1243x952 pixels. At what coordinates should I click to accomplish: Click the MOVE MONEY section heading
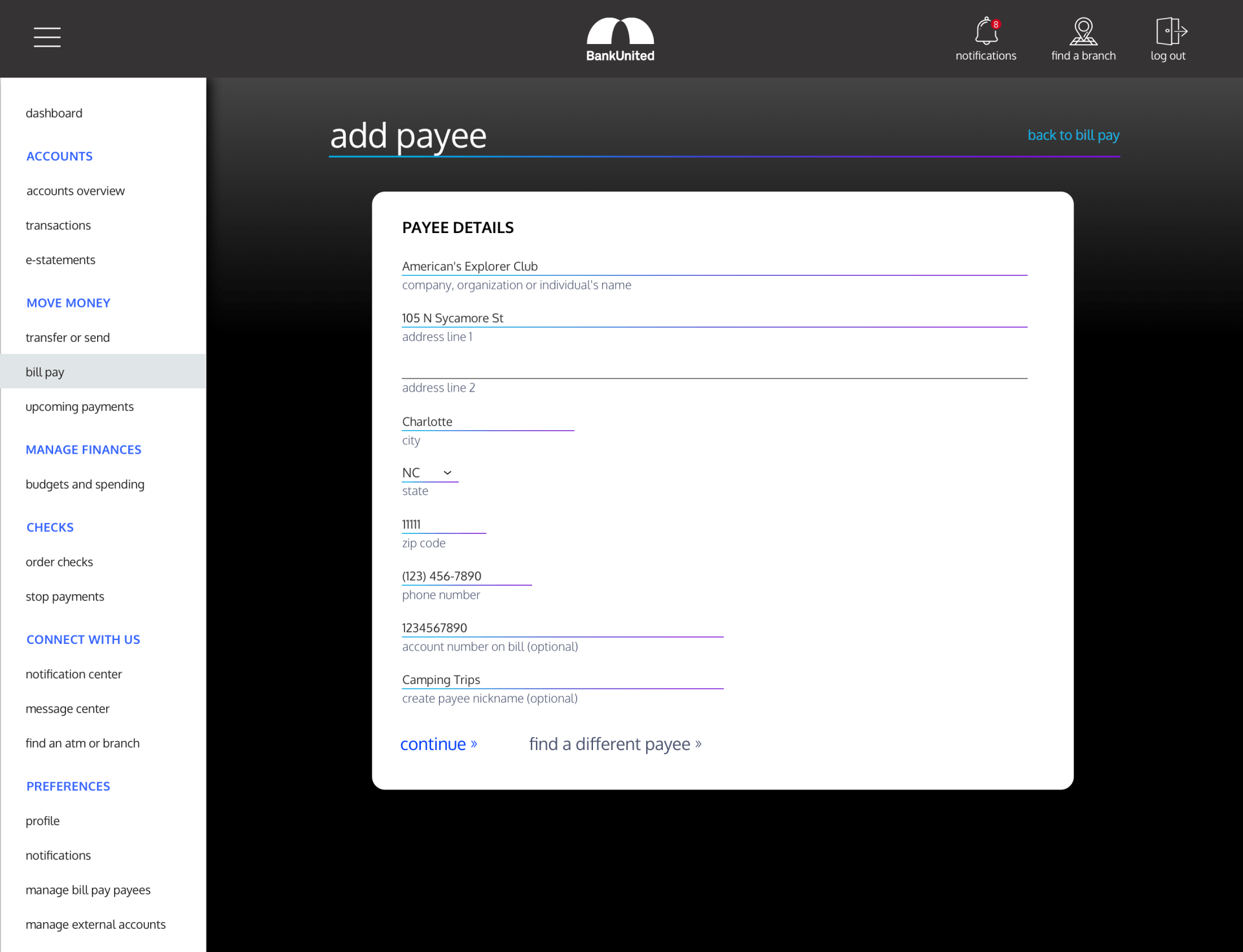click(69, 304)
